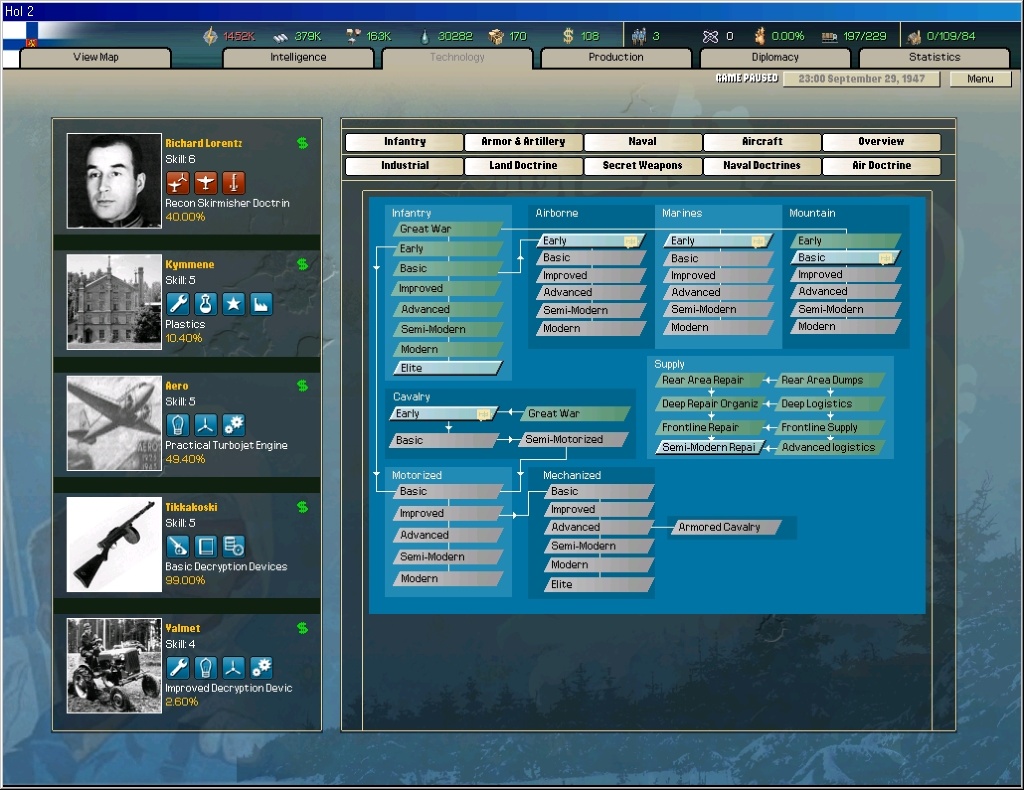
Task: Click Kymmene's chemistry flask icon
Action: (206, 304)
